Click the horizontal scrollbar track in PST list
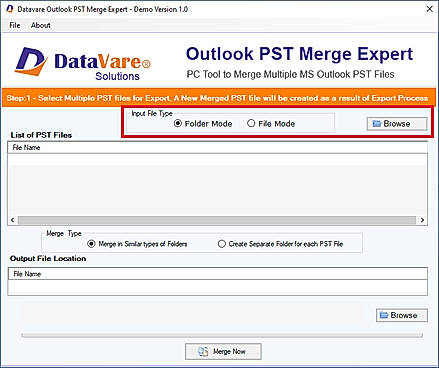This screenshot has height=368, width=439. point(217,220)
